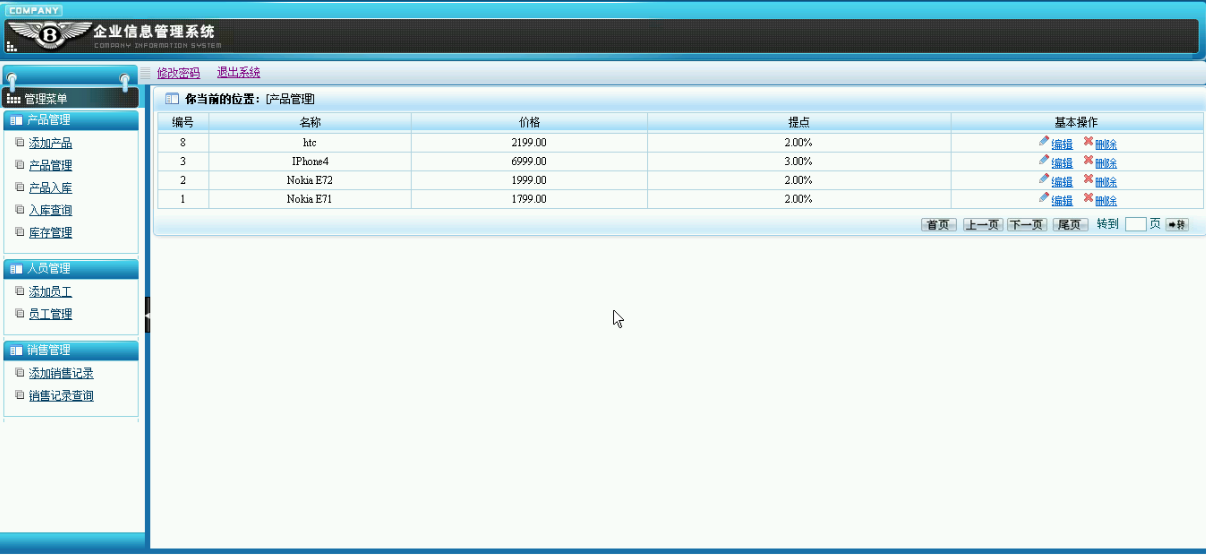Viewport: 1206px width, 555px height.
Task: Go to 员工管理 in the sidebar
Action: pyautogui.click(x=50, y=314)
